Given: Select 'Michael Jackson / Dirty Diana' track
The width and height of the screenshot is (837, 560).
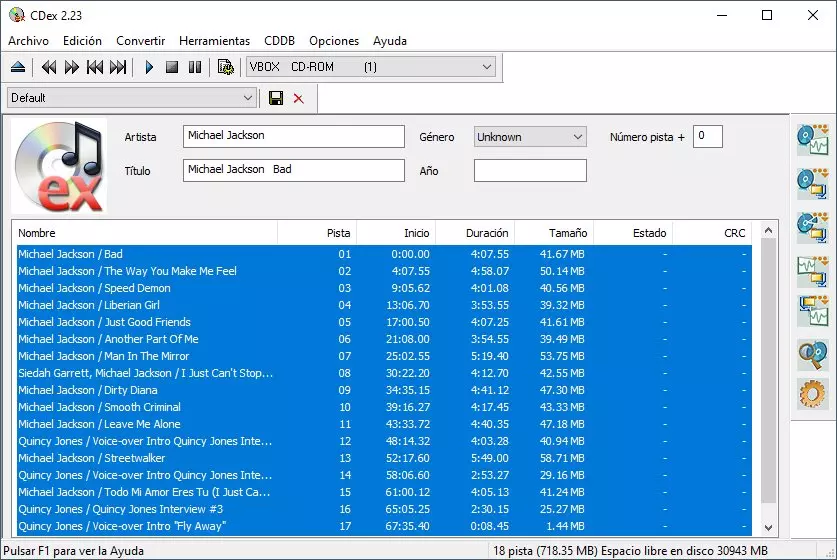Looking at the screenshot, I should 384,390.
